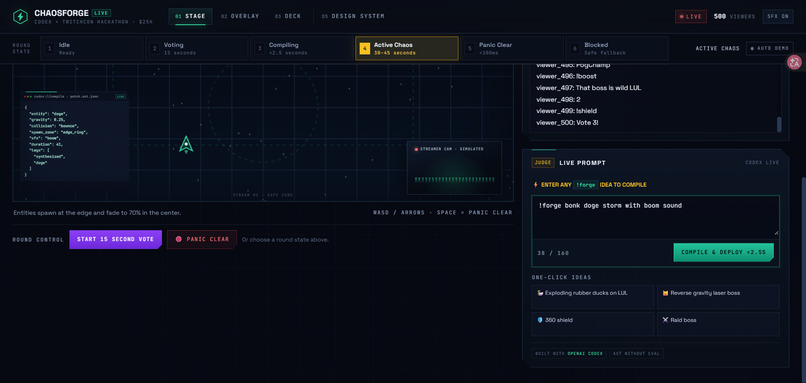Toggle the SFX ON button
This screenshot has width=806, height=383.
778,16
